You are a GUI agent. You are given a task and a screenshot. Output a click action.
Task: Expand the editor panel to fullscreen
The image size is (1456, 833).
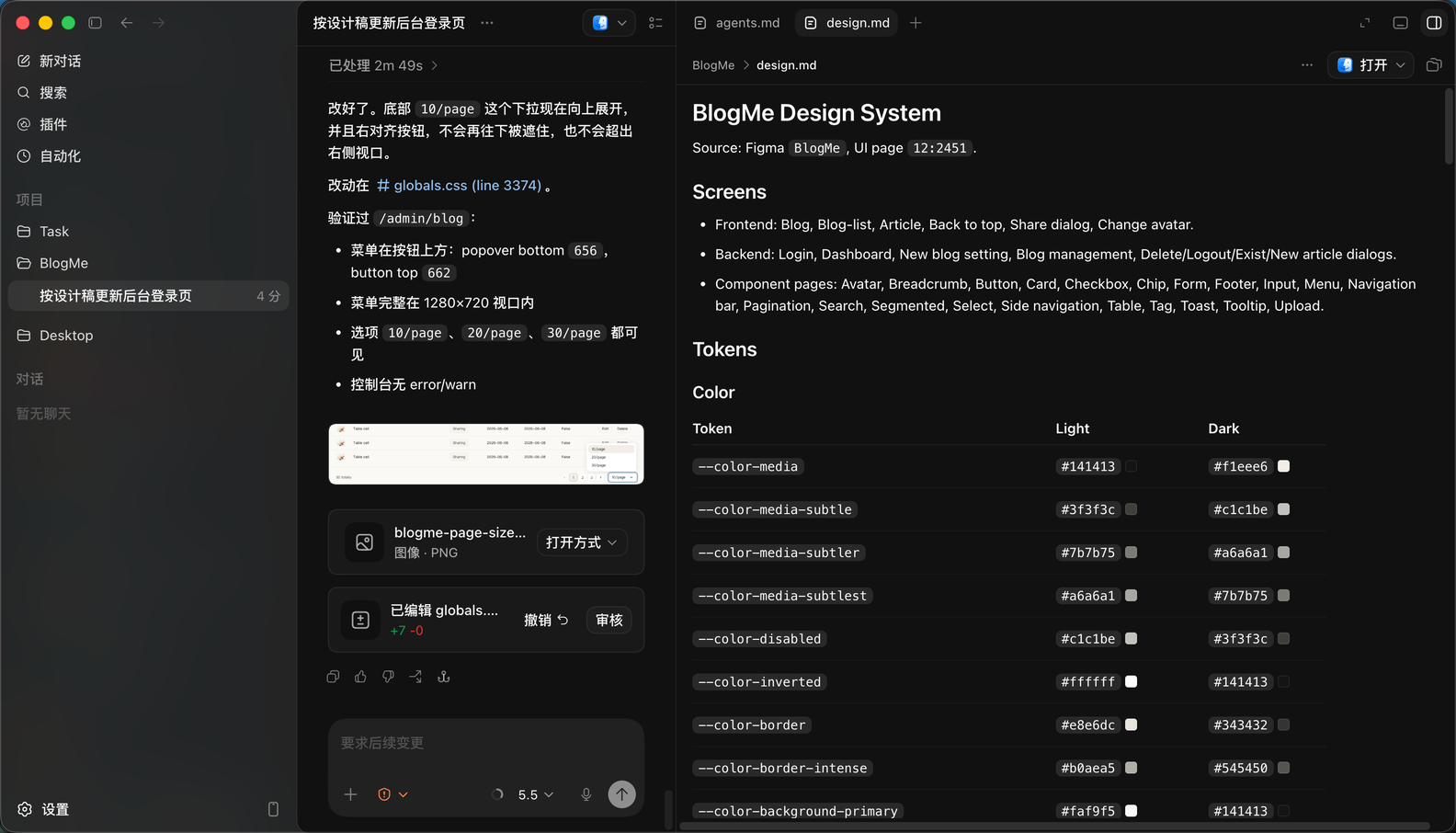pyautogui.click(x=1365, y=23)
